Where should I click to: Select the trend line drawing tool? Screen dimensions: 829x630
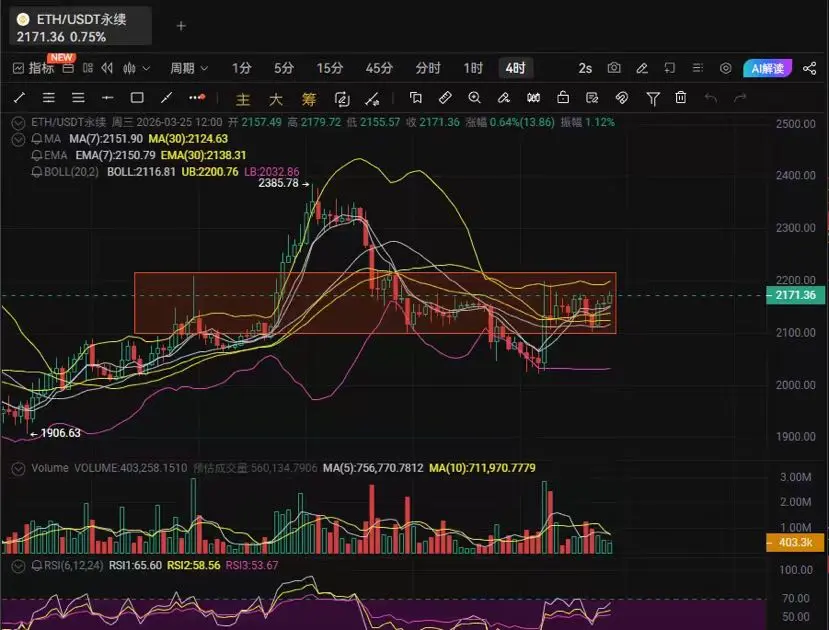point(19,98)
